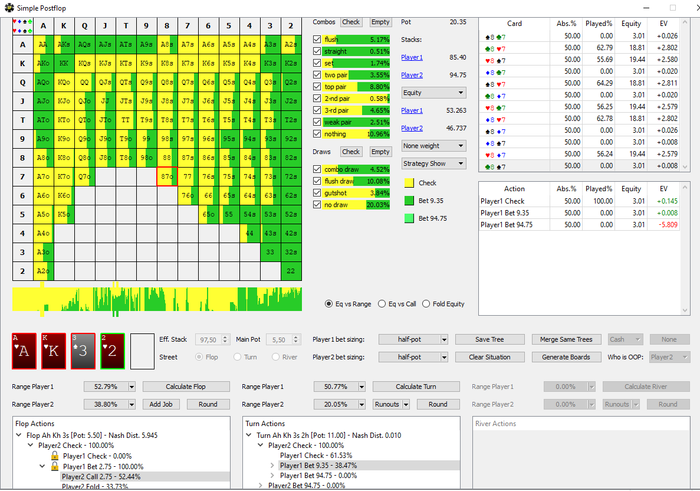Click the yellow Check color swatch

(410, 184)
